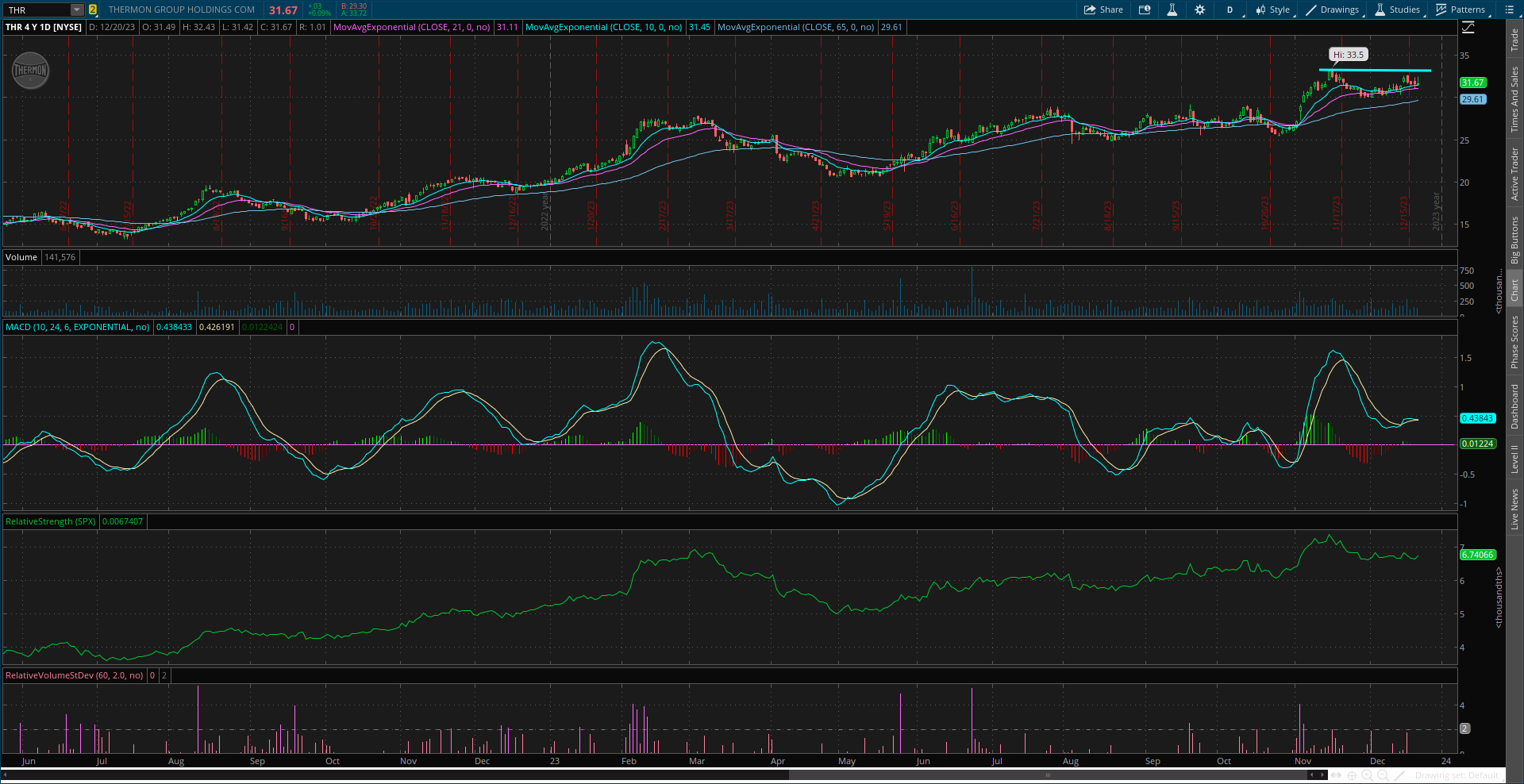Open the Drawings tools dropdown
This screenshot has height=784, width=1524.
click(1333, 10)
